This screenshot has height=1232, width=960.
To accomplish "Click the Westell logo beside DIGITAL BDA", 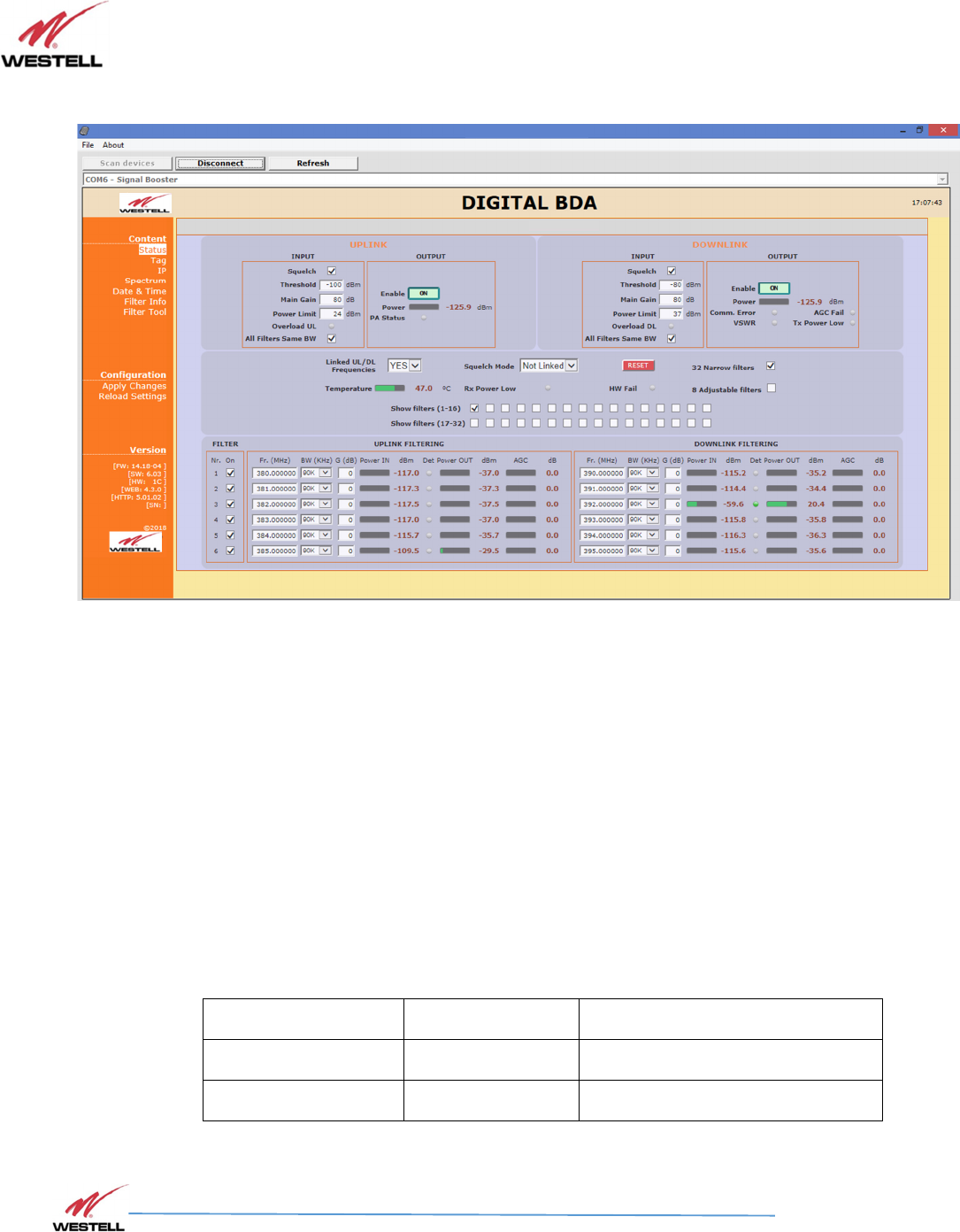I will (145, 204).
